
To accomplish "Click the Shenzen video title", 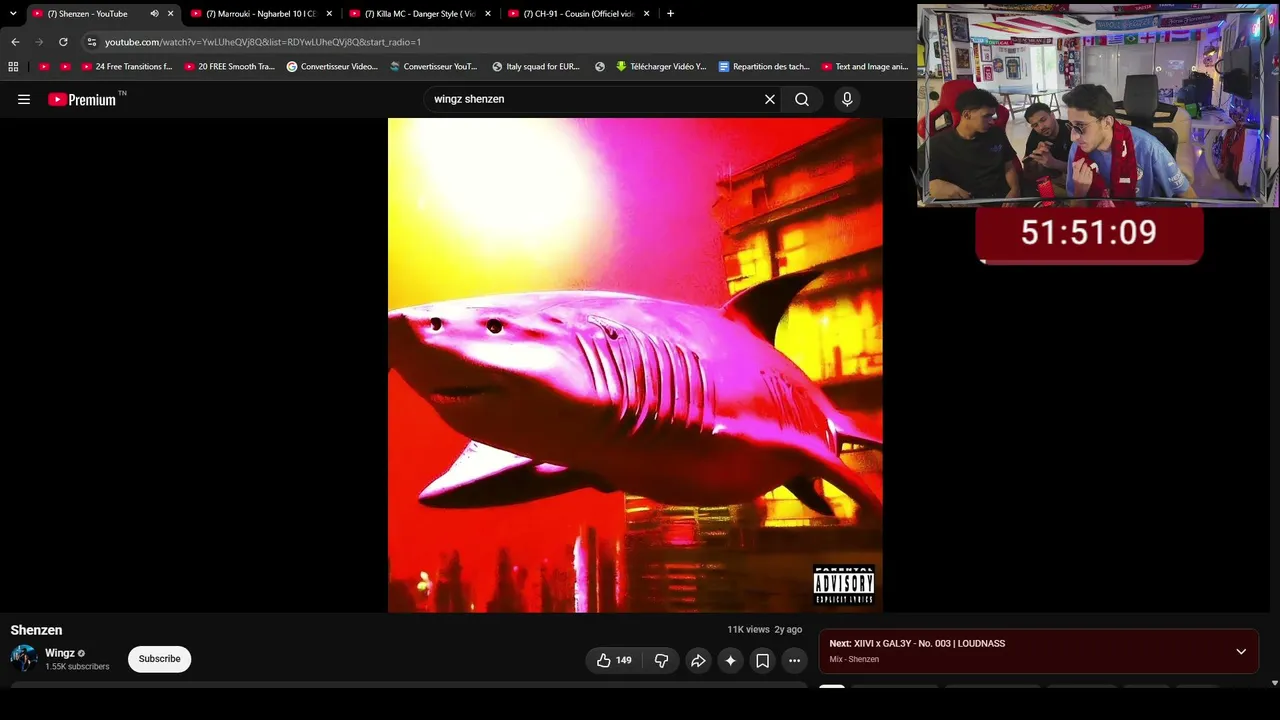I will [36, 630].
